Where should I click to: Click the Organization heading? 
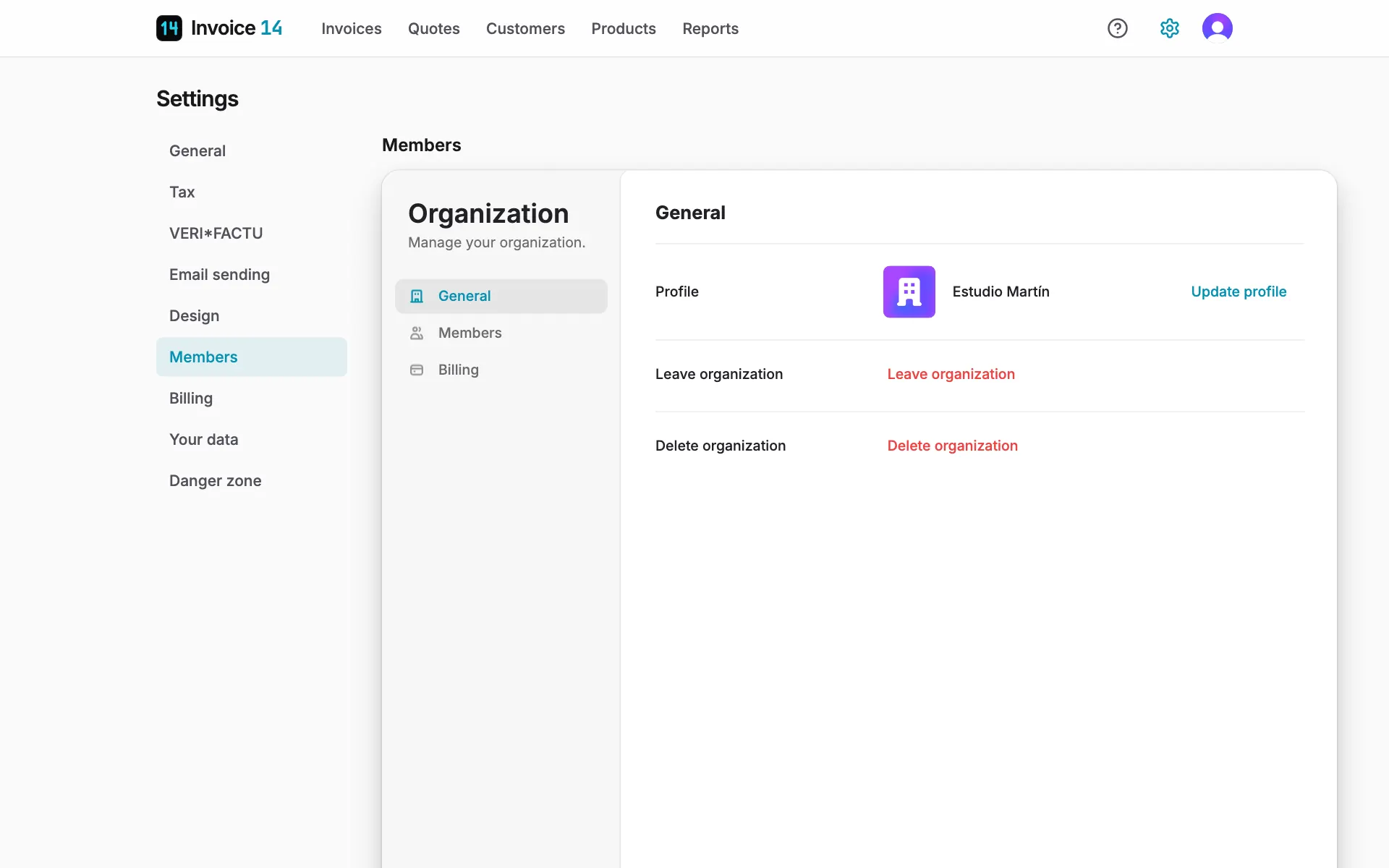point(488,213)
